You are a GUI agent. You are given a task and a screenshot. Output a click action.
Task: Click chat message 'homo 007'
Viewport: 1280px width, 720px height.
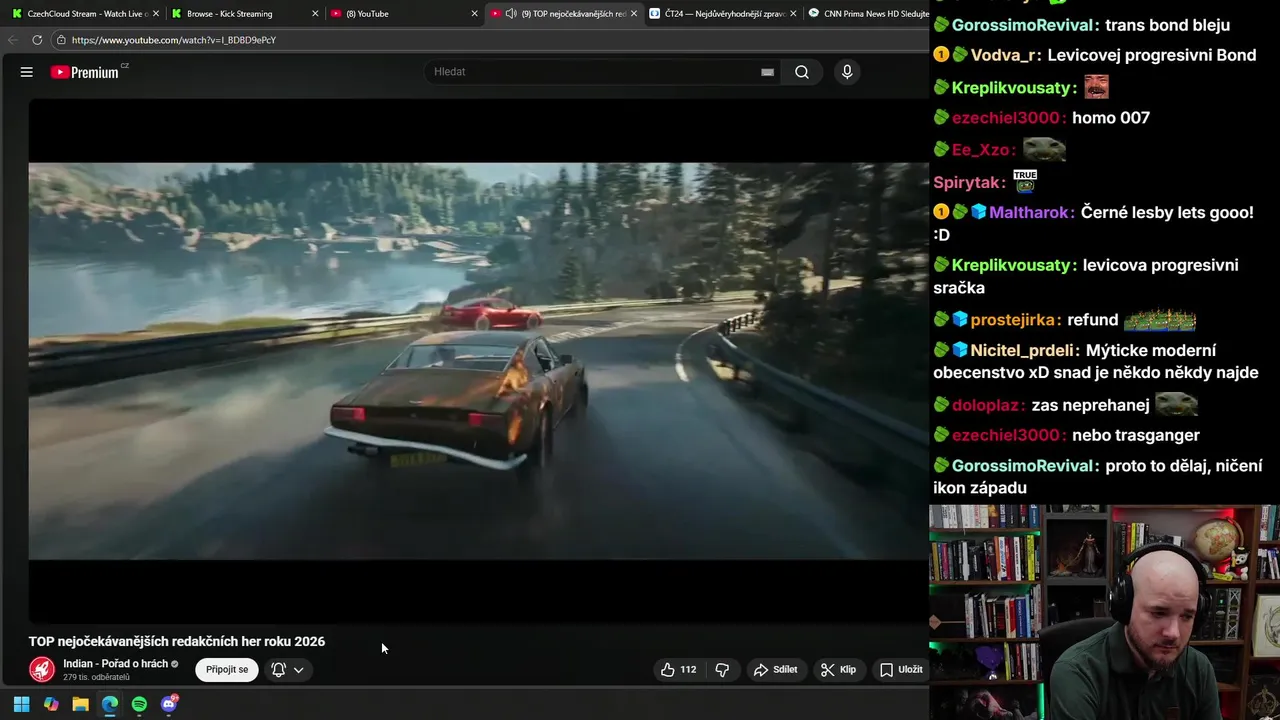1111,118
